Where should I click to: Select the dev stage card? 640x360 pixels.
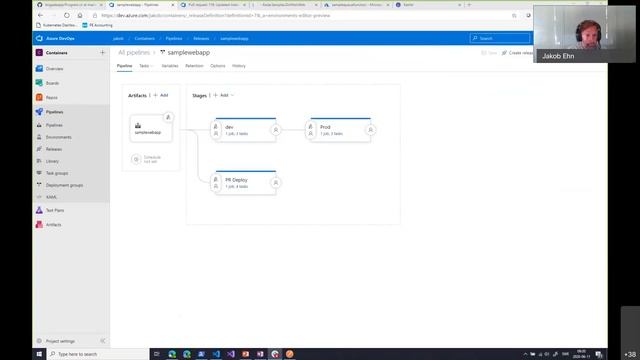246,130
